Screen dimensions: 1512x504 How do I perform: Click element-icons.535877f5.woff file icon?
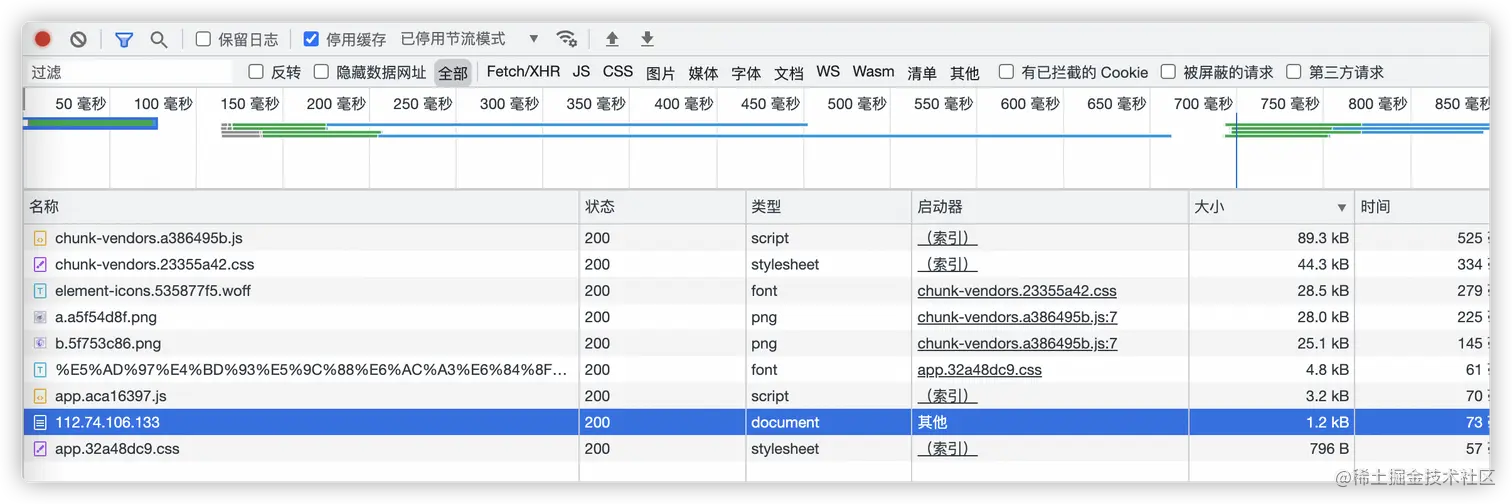[x=40, y=291]
